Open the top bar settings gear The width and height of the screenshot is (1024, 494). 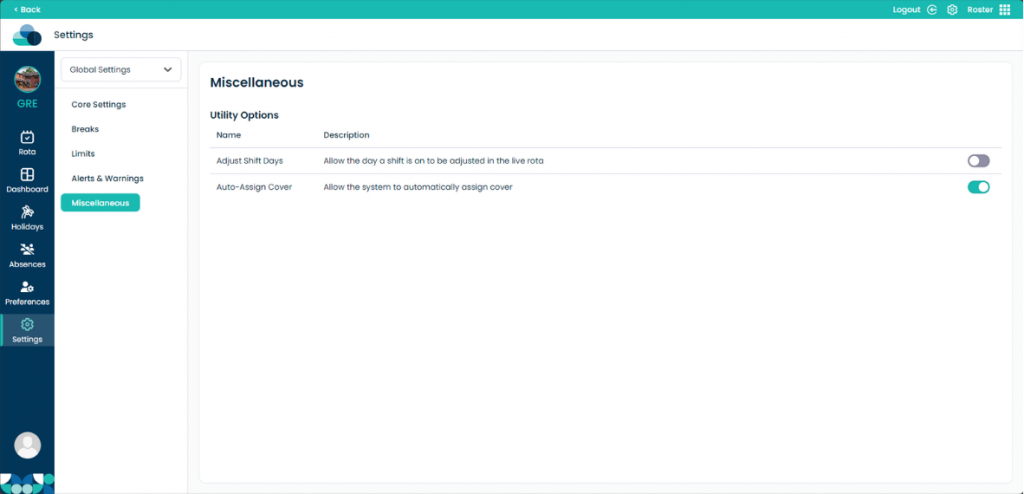[952, 10]
